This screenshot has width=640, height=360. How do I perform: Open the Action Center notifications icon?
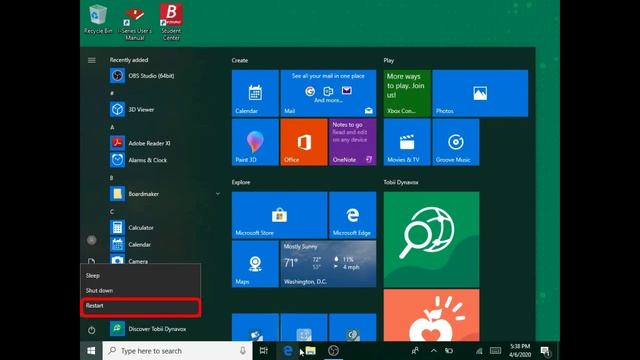coord(545,351)
